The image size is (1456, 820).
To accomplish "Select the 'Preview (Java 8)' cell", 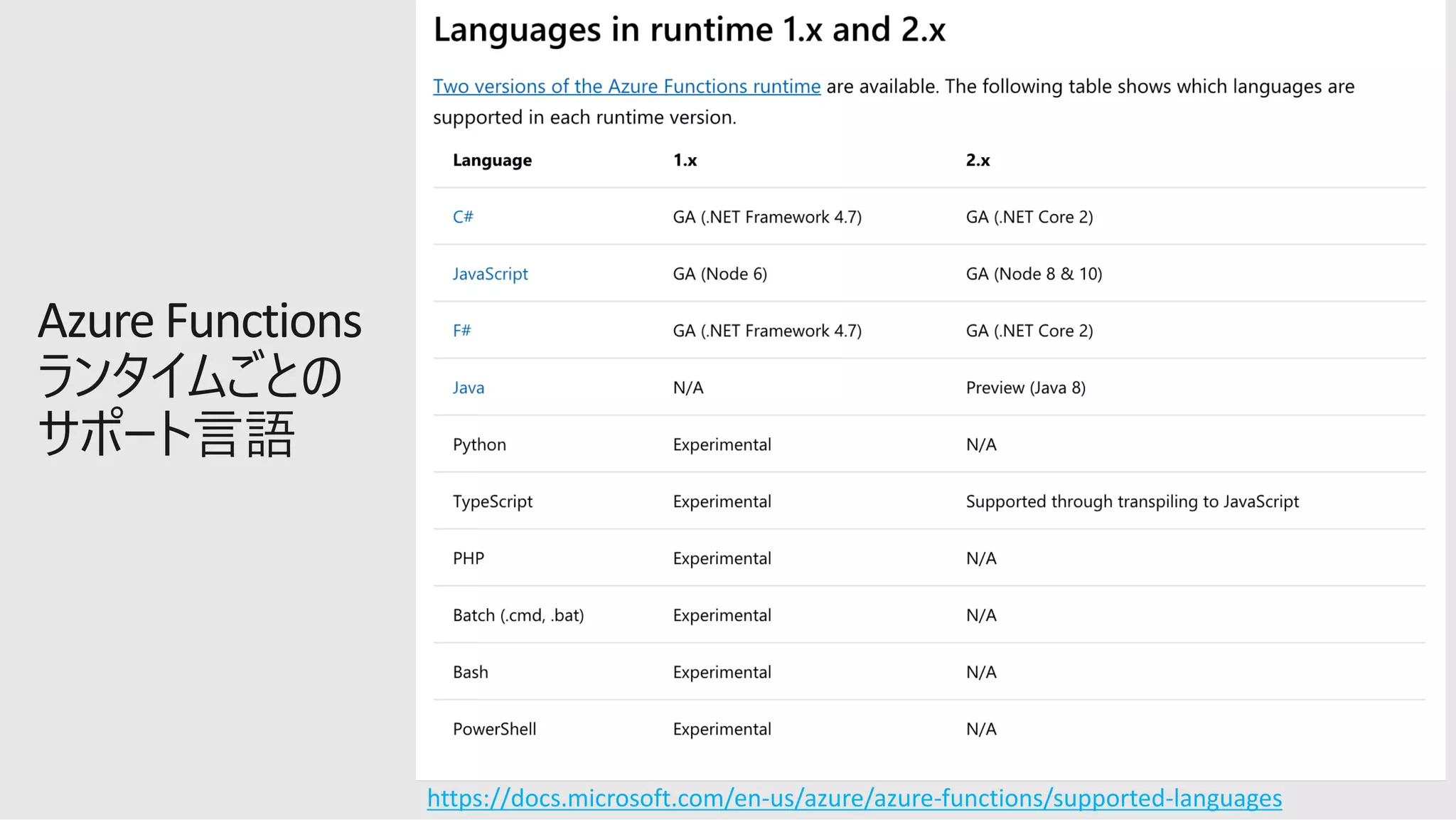I will click(x=1026, y=388).
